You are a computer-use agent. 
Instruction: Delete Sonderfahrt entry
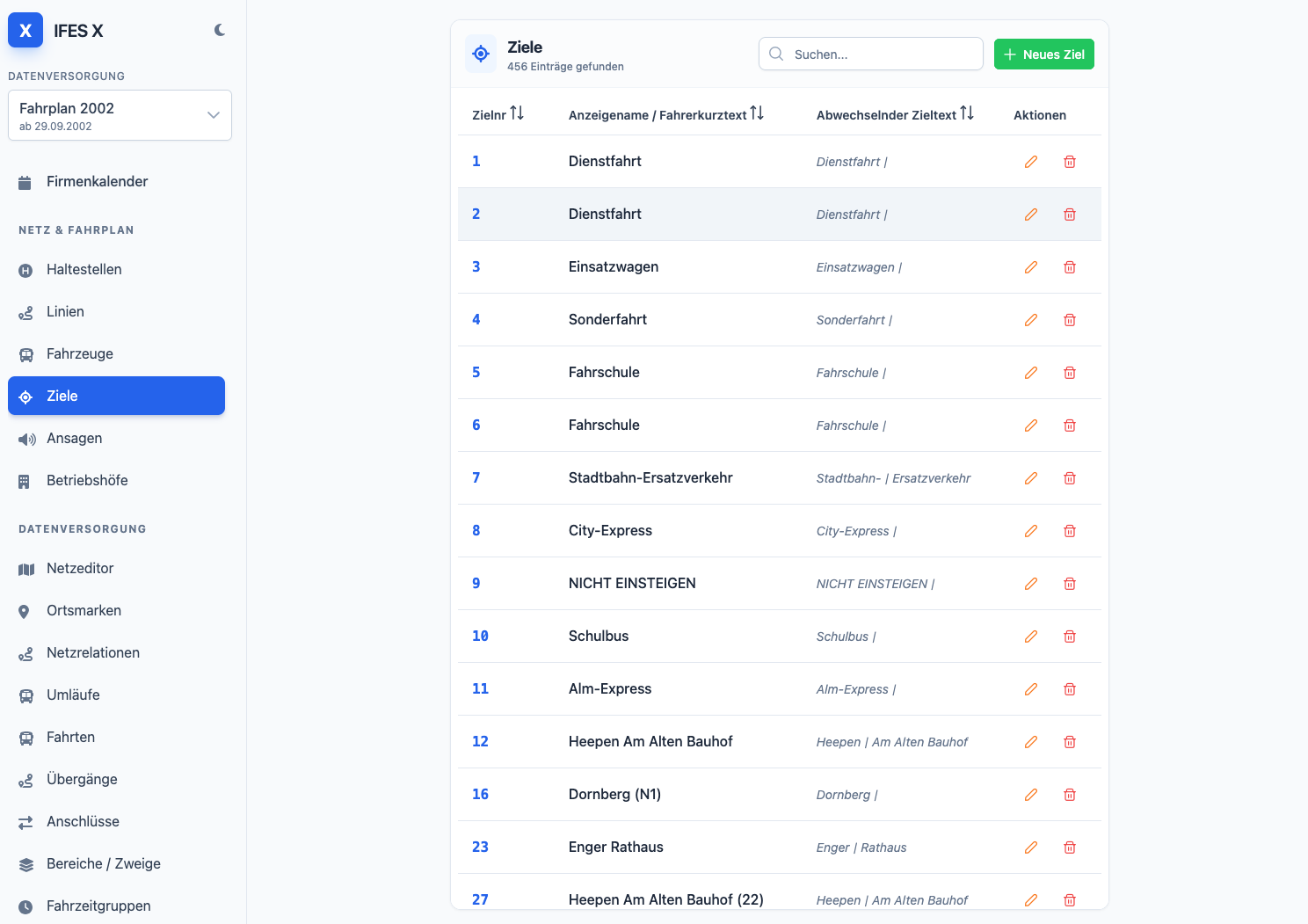point(1070,320)
